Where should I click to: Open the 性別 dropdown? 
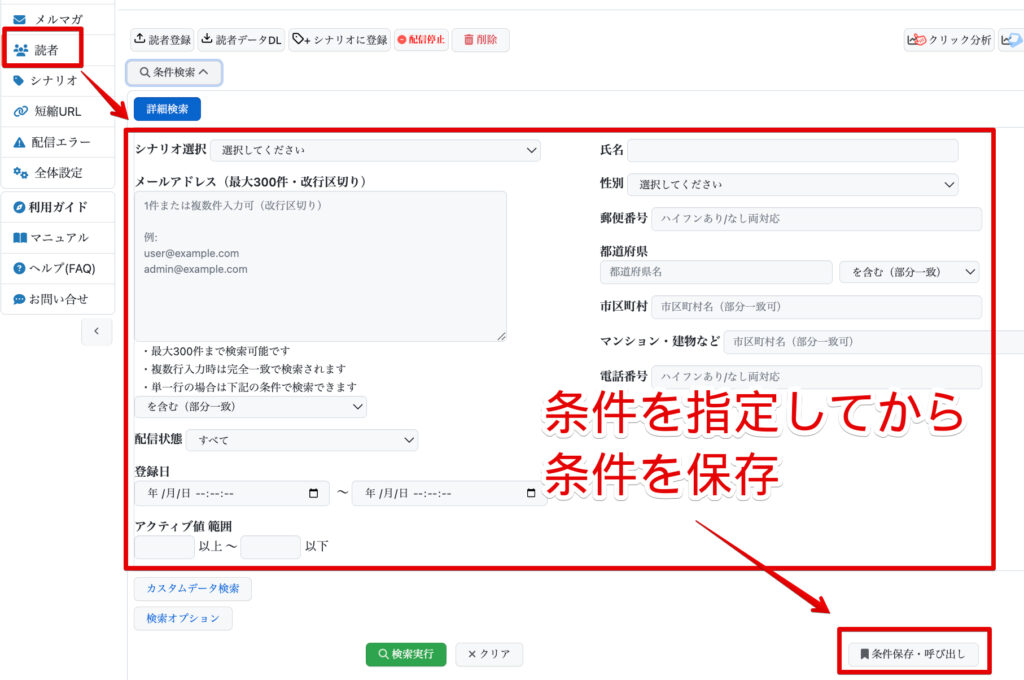(x=792, y=184)
